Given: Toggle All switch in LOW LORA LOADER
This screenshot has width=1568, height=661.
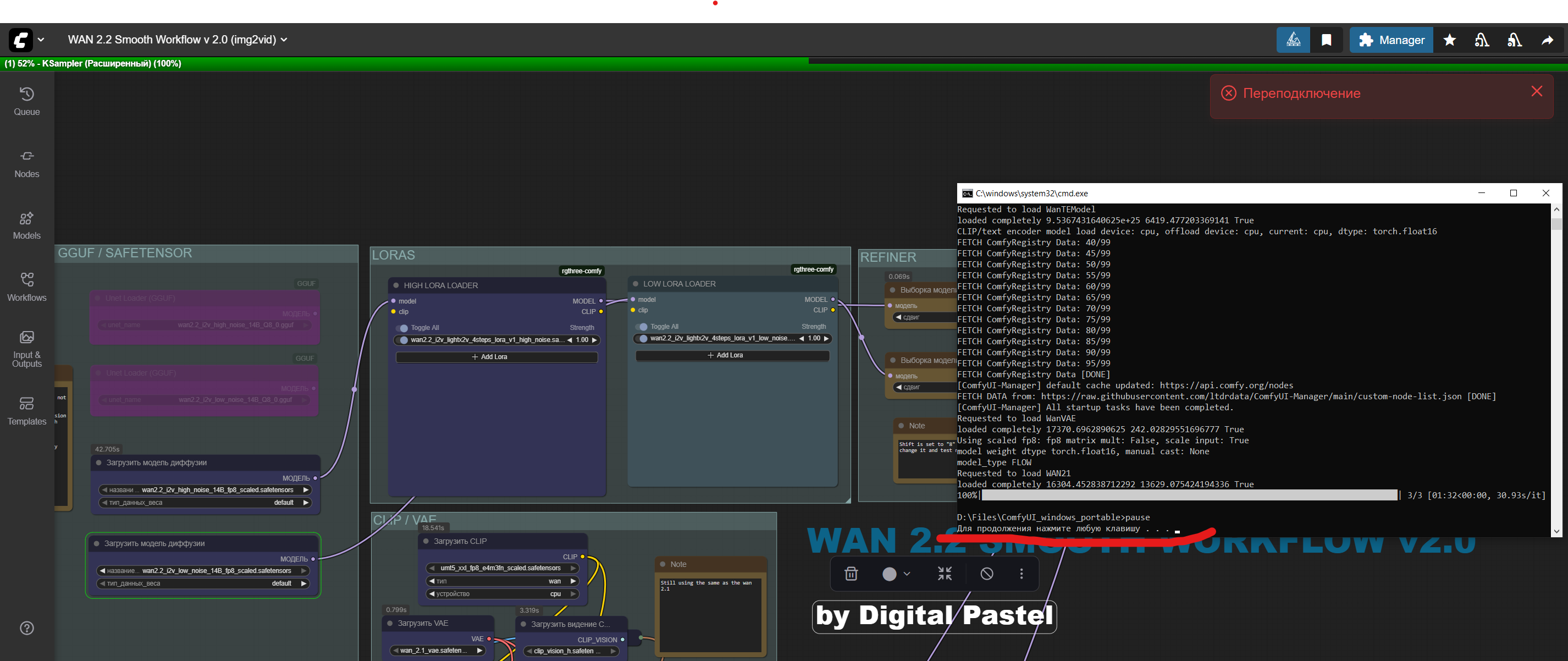Looking at the screenshot, I should [x=642, y=327].
